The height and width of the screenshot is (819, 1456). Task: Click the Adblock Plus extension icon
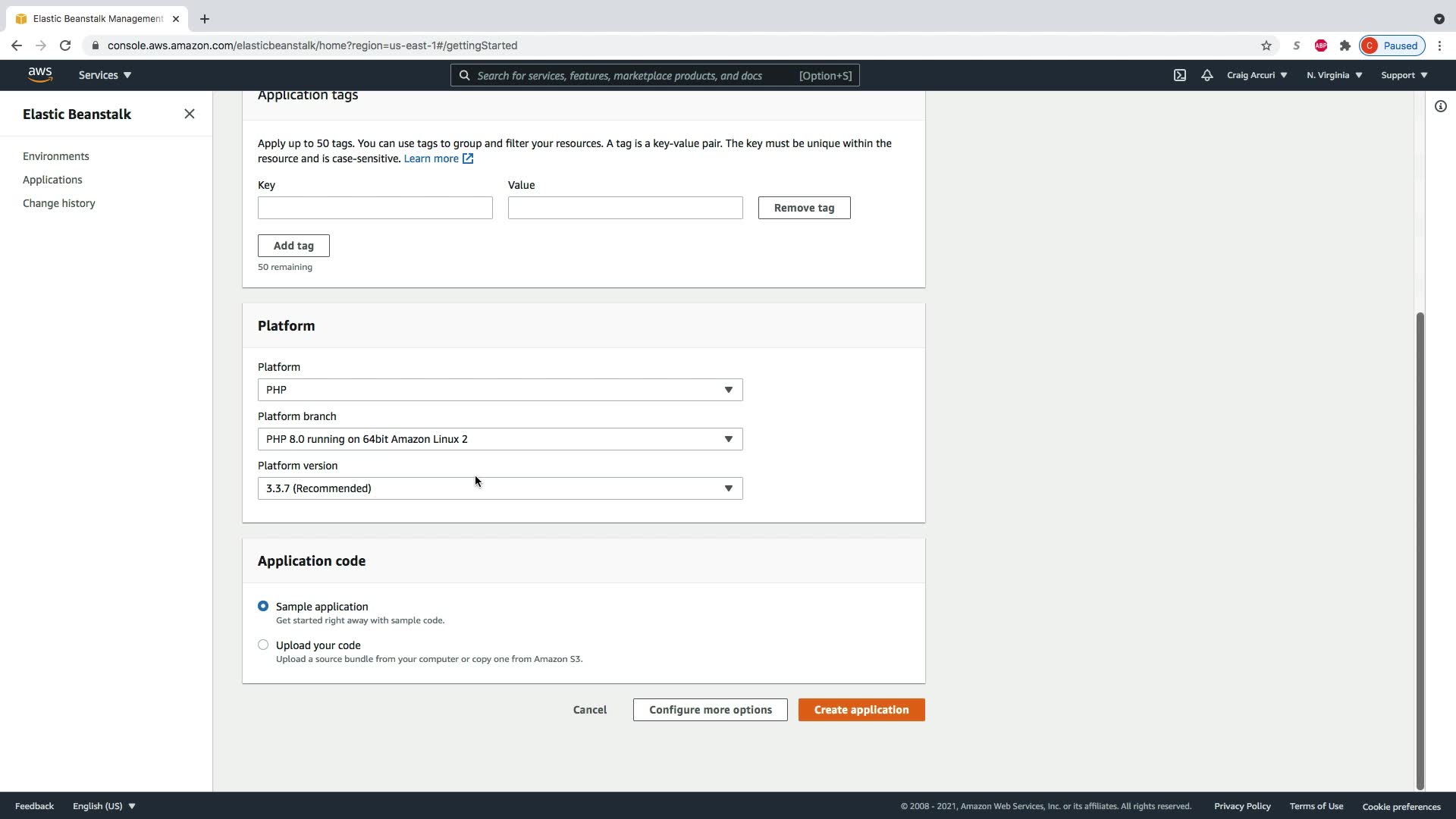[x=1321, y=45]
